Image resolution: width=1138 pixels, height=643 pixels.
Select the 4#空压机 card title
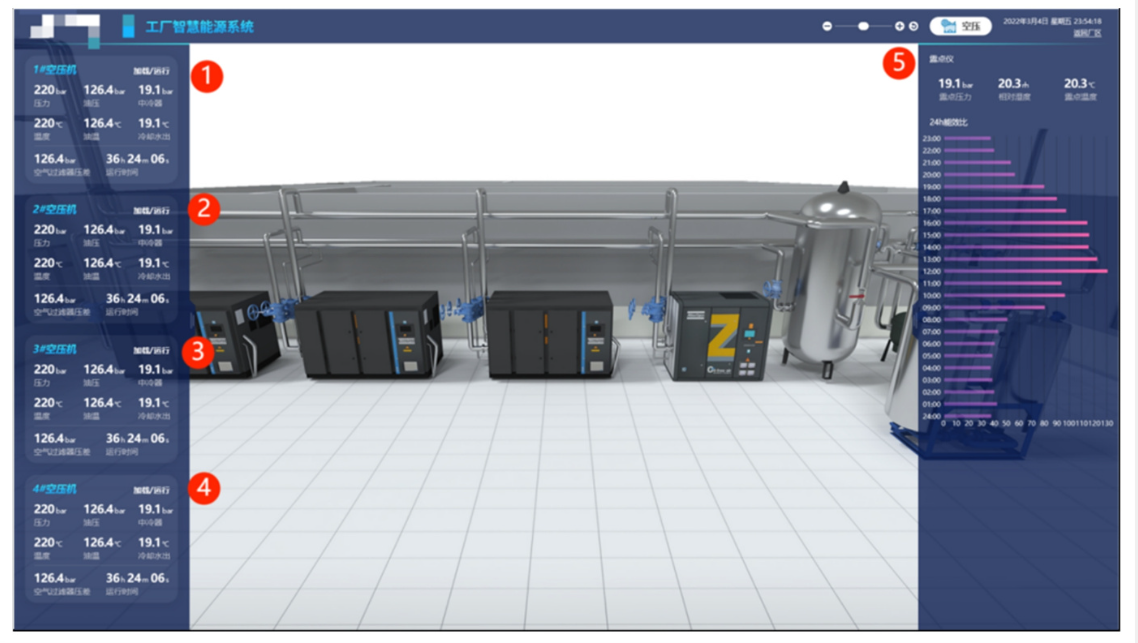54,488
